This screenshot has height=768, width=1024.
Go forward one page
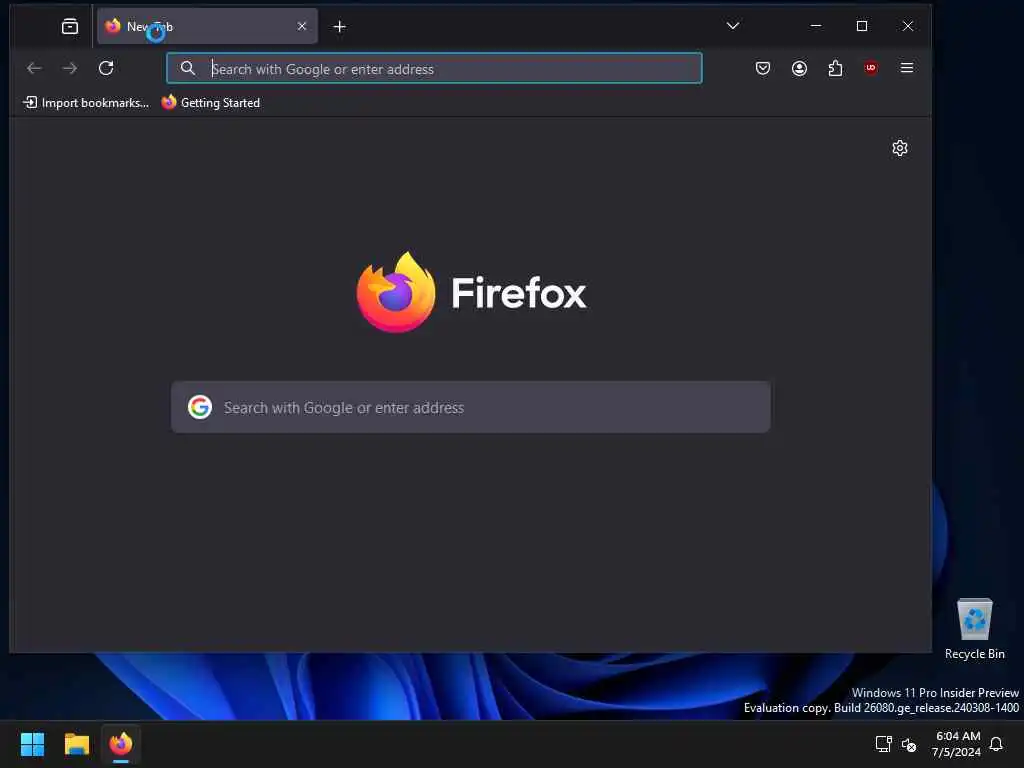[x=70, y=68]
